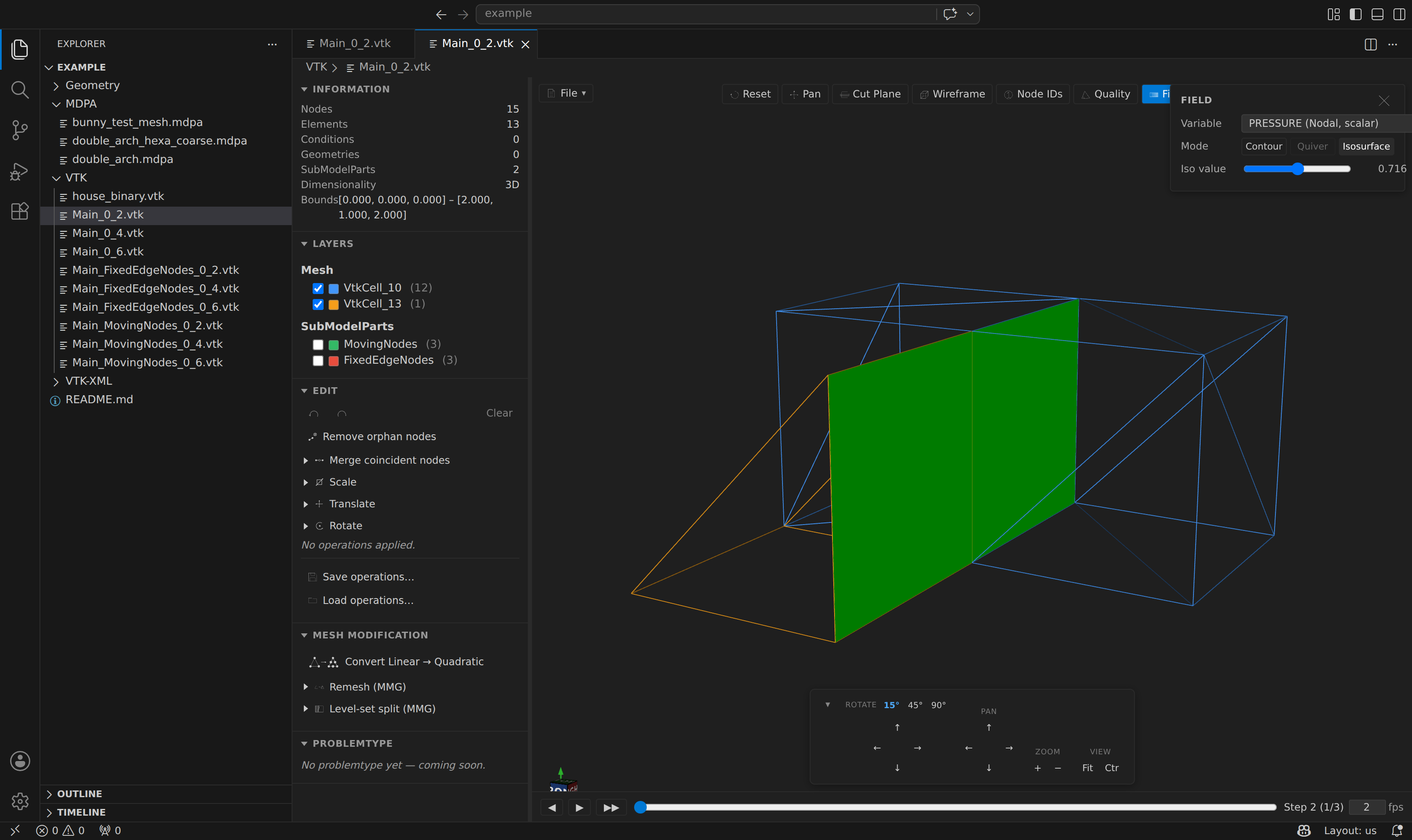Click the step timeline slider
This screenshot has height=840, width=1412.
955,807
